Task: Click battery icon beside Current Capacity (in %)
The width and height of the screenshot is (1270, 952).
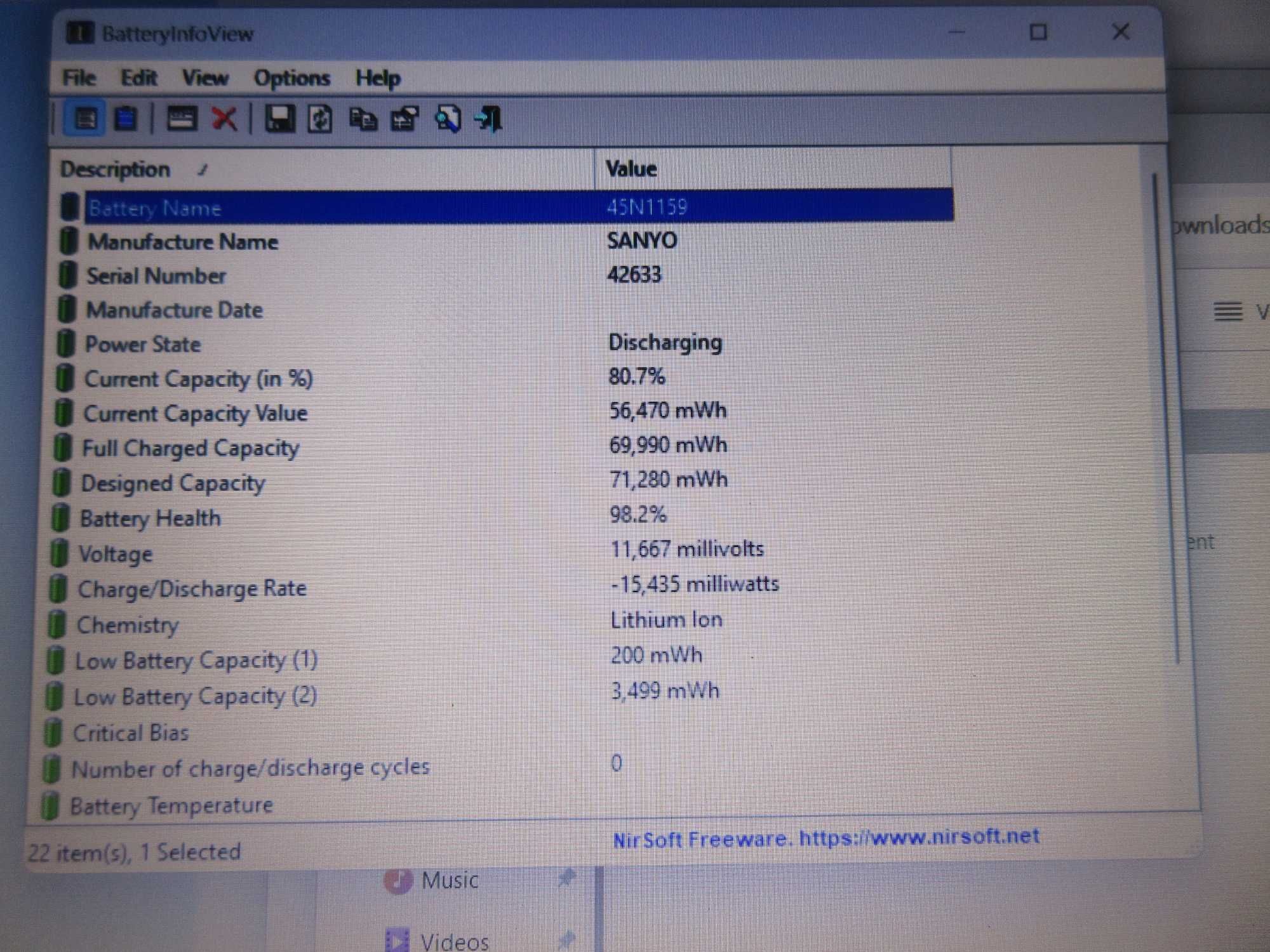Action: click(x=63, y=378)
